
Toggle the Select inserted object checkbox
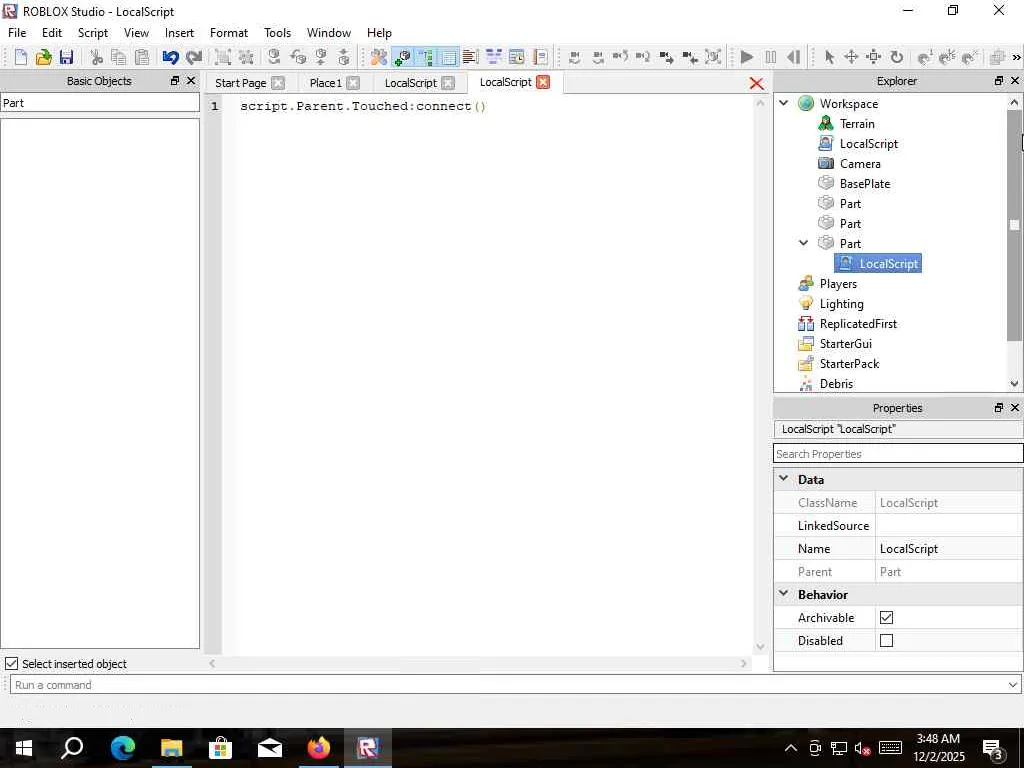[11, 664]
